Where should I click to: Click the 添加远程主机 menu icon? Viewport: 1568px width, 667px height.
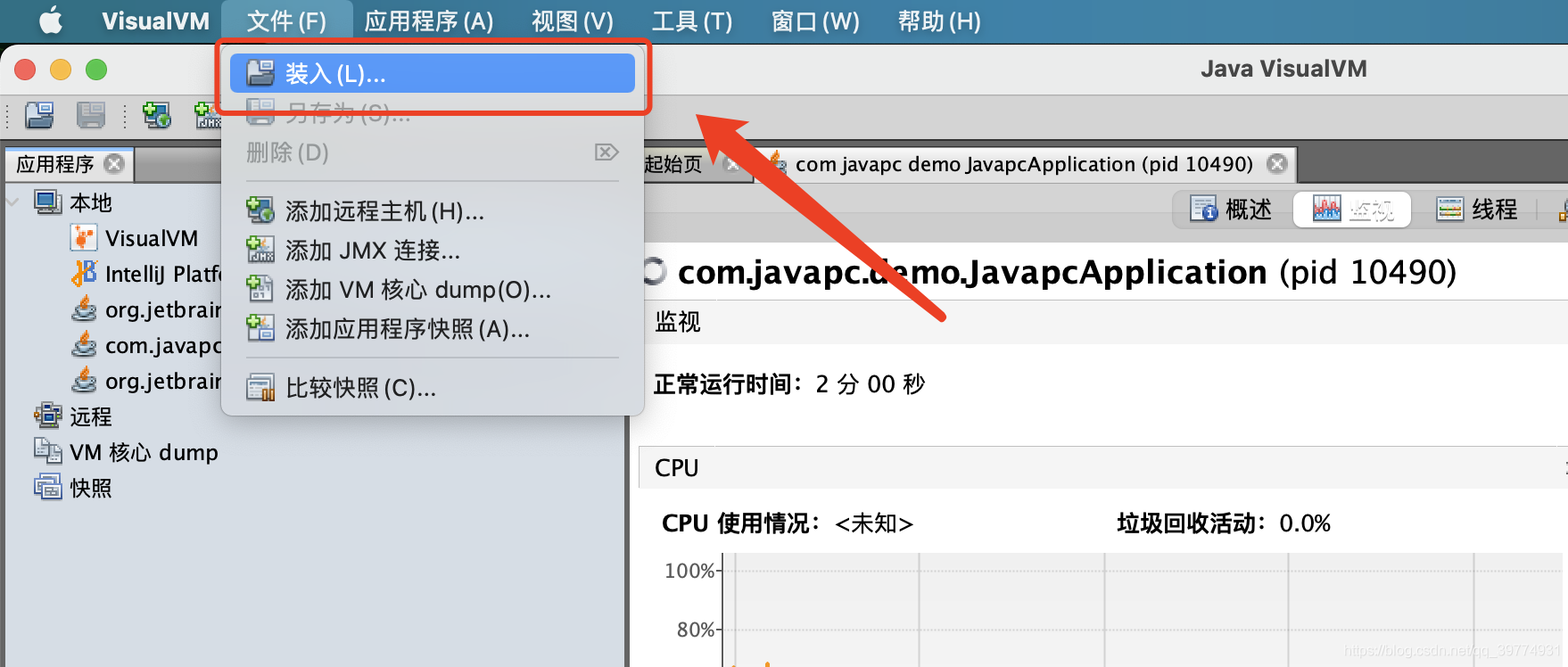pyautogui.click(x=260, y=210)
